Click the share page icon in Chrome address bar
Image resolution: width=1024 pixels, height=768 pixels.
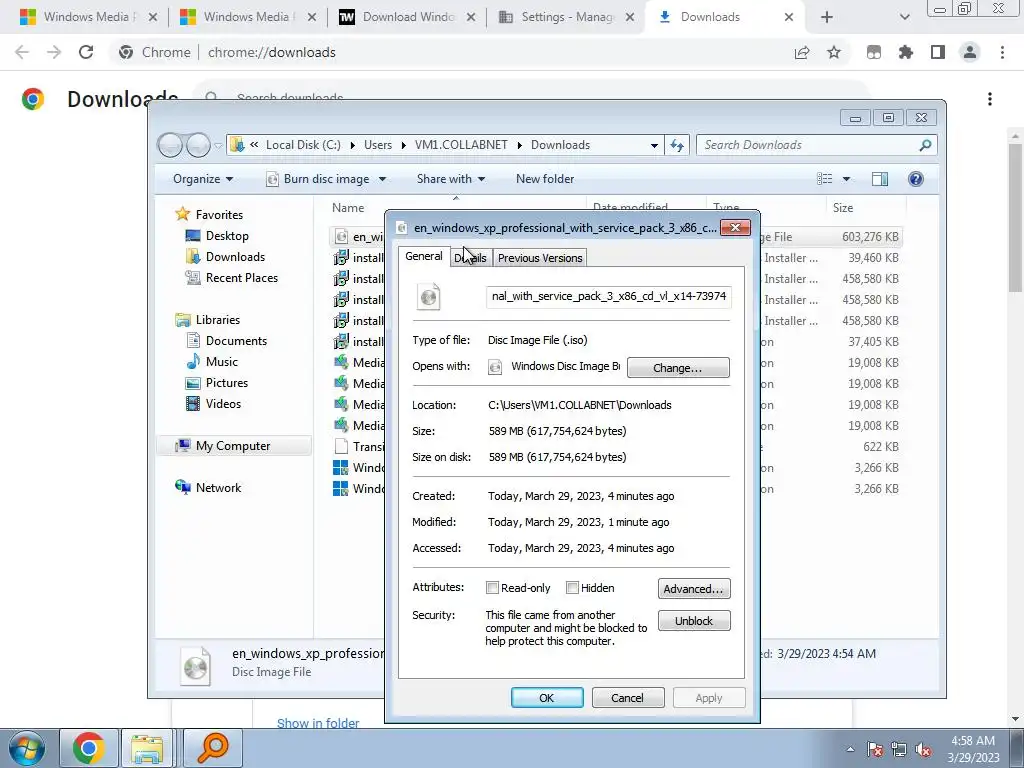(802, 52)
